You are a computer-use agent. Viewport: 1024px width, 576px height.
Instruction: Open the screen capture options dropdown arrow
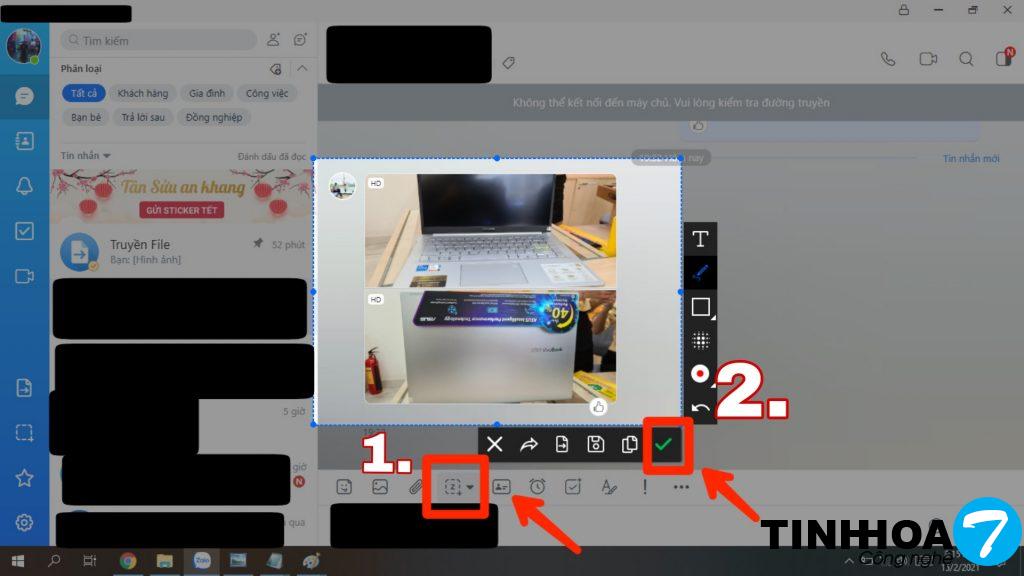(470, 488)
